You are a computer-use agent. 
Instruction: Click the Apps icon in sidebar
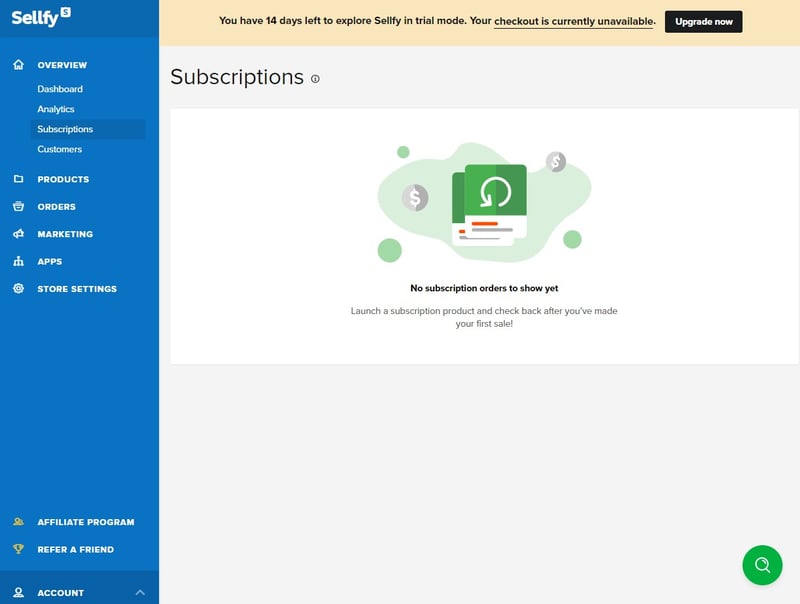(18, 262)
